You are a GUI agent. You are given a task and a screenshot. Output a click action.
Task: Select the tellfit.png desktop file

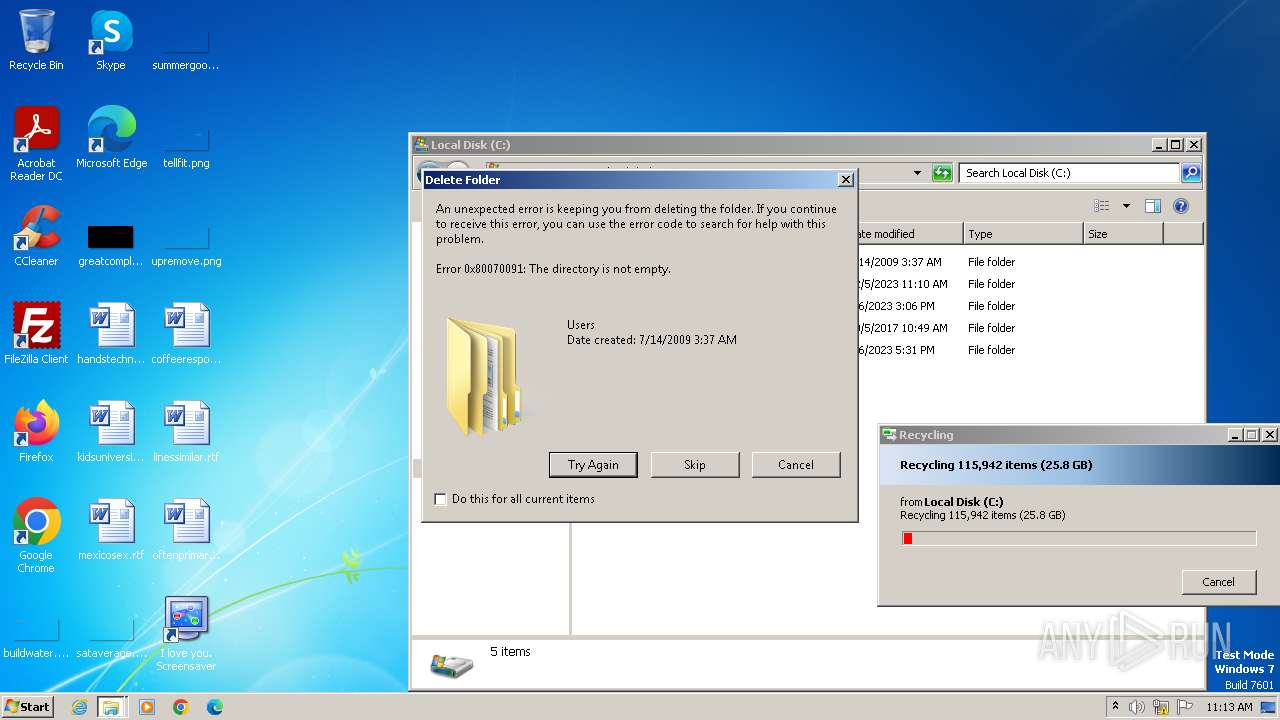click(186, 147)
